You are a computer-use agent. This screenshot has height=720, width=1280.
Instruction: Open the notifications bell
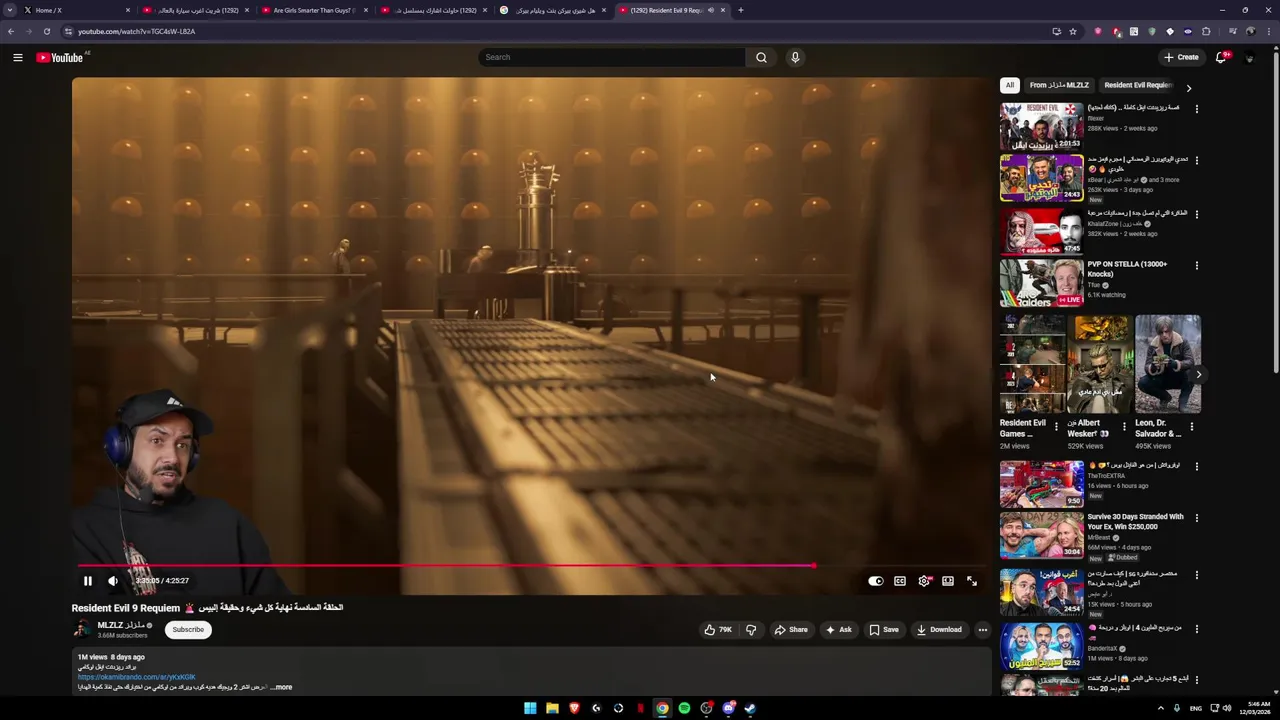1221,57
